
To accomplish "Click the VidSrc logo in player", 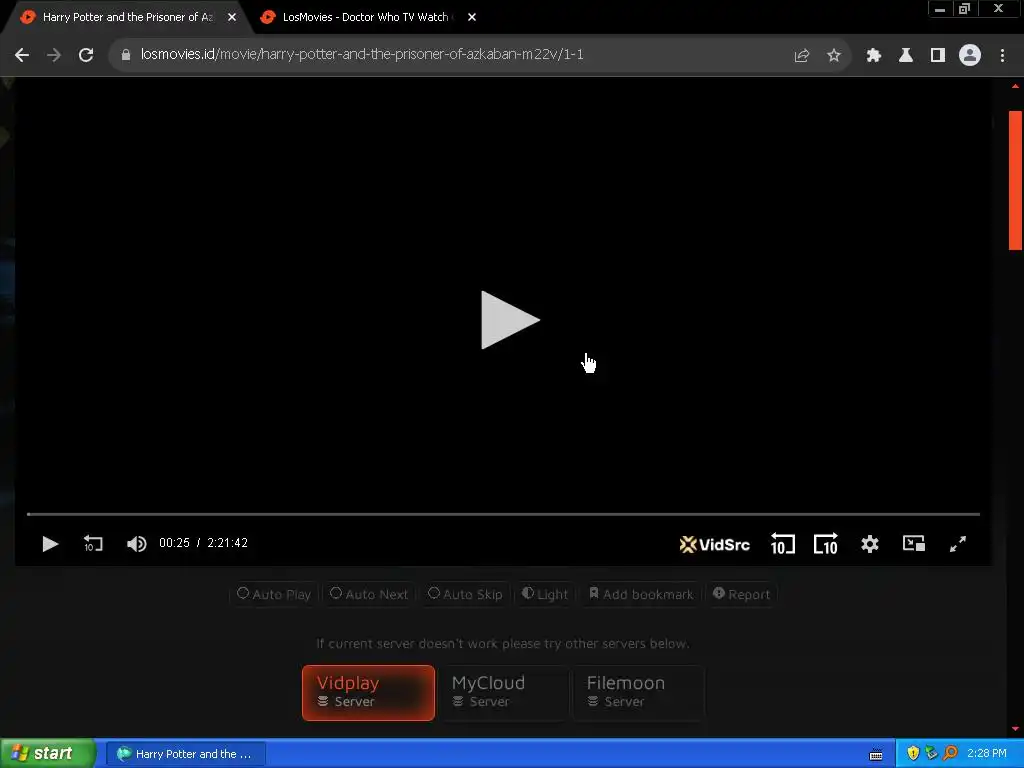I will (714, 544).
